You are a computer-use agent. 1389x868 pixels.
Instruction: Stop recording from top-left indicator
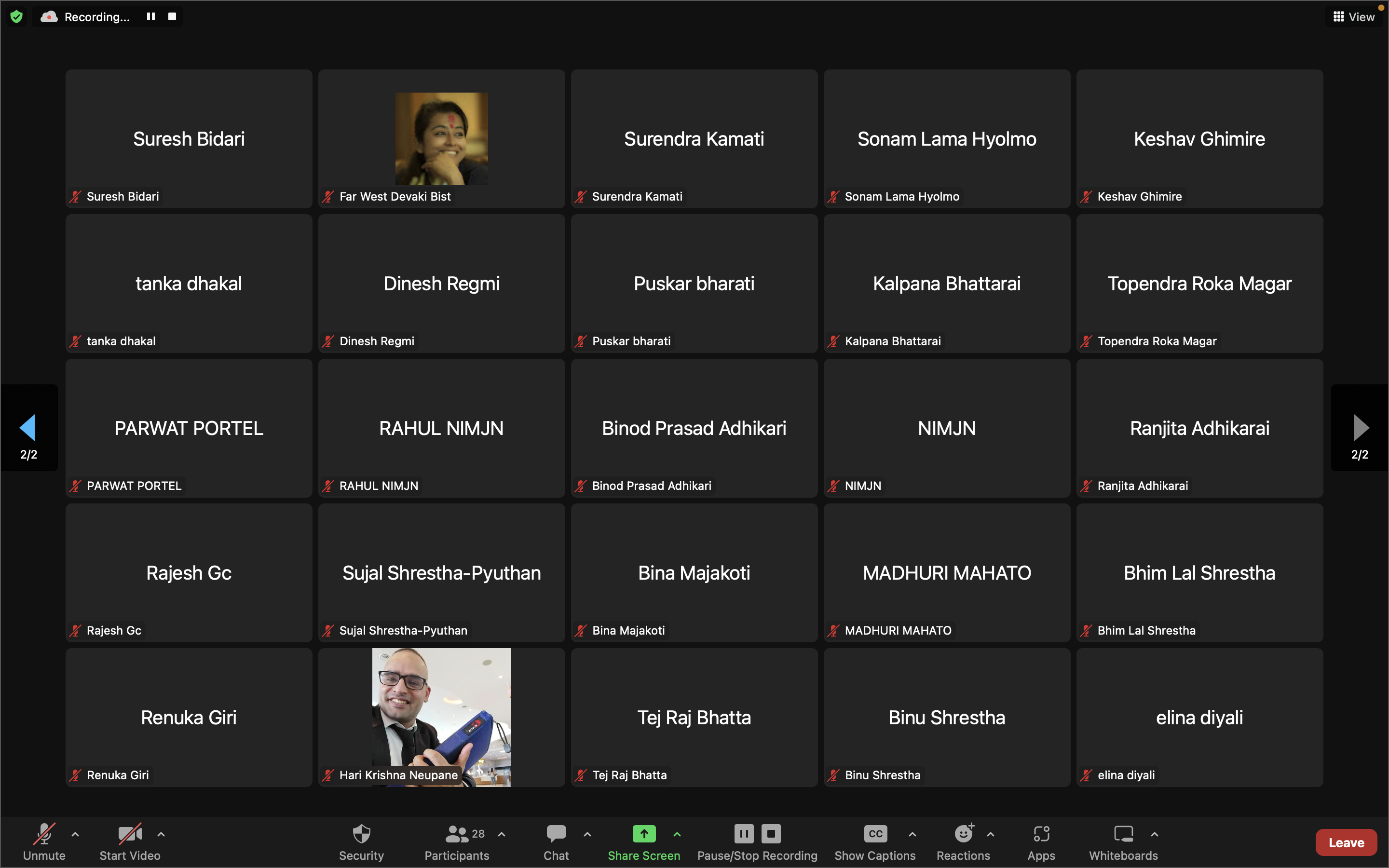(172, 17)
